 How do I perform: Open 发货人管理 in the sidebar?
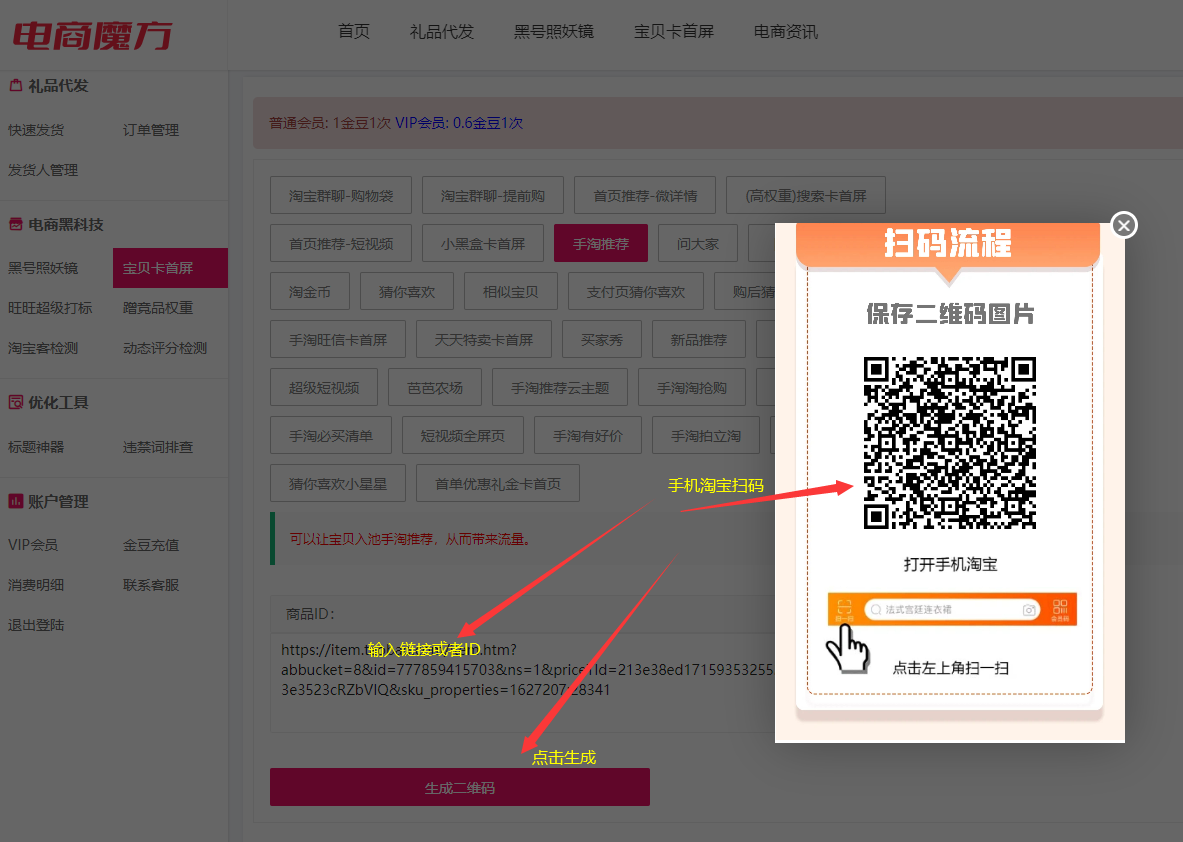click(43, 170)
